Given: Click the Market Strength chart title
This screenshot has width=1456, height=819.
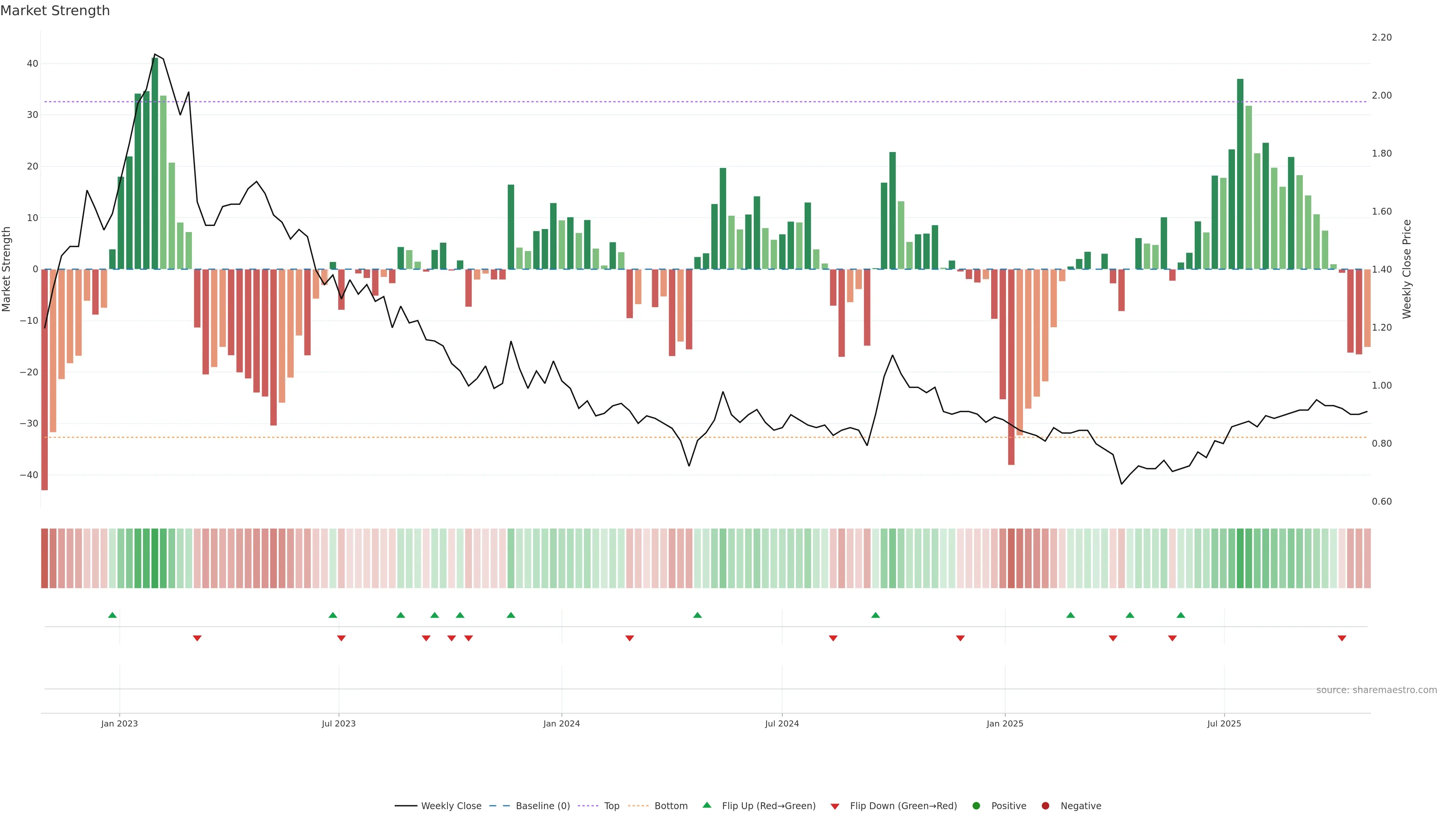Looking at the screenshot, I should coord(55,11).
